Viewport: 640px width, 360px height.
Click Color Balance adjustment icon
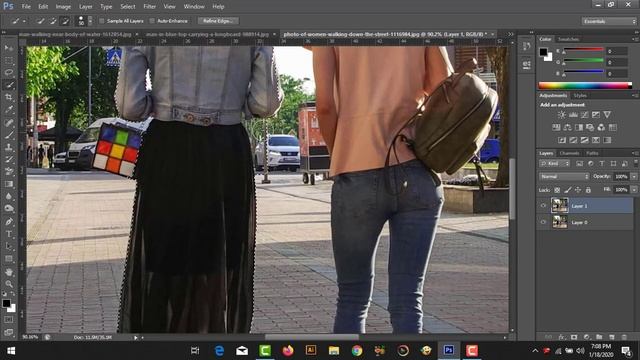[x=567, y=128]
